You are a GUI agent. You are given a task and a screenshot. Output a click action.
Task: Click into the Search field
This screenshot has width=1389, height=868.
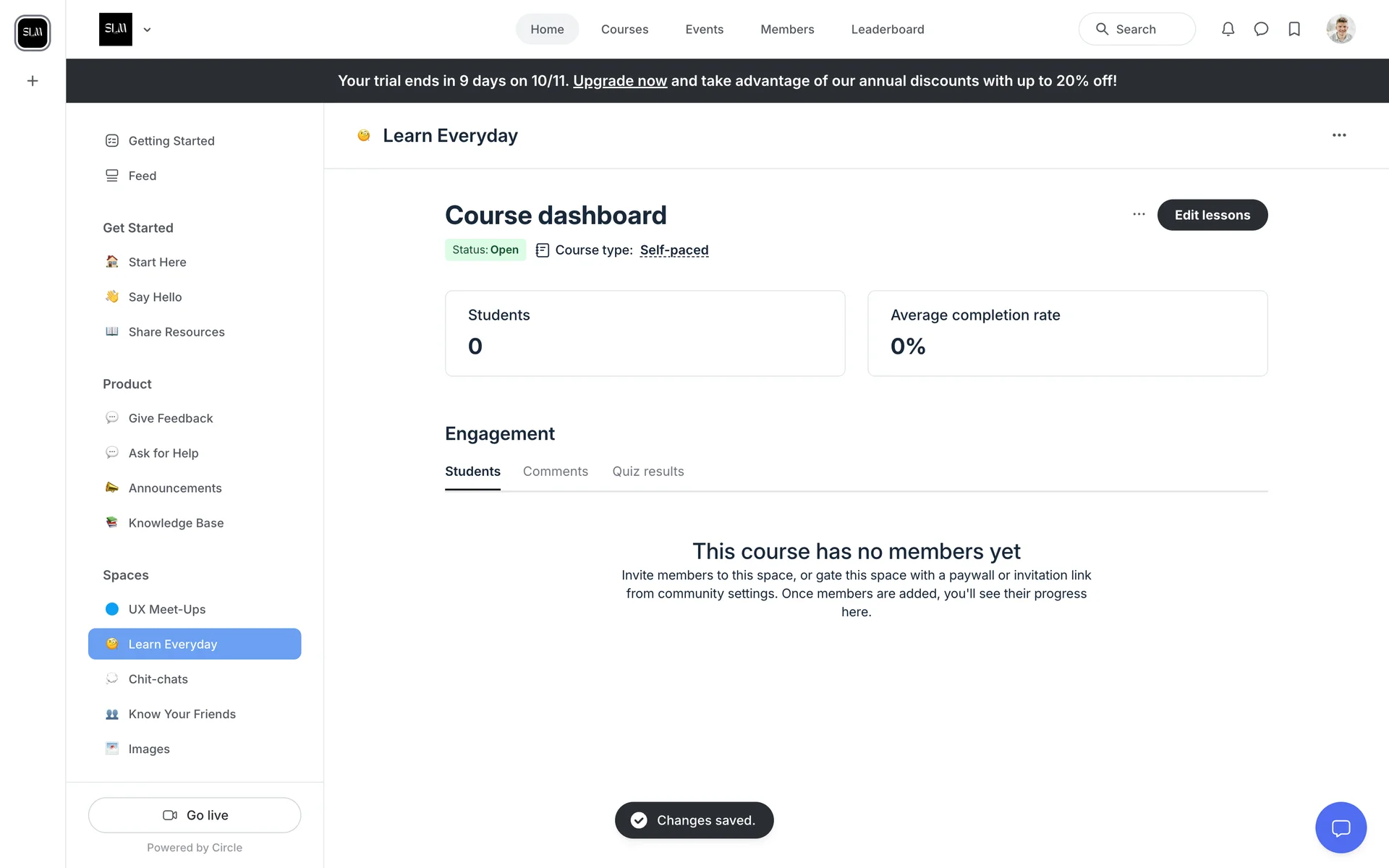tap(1137, 30)
